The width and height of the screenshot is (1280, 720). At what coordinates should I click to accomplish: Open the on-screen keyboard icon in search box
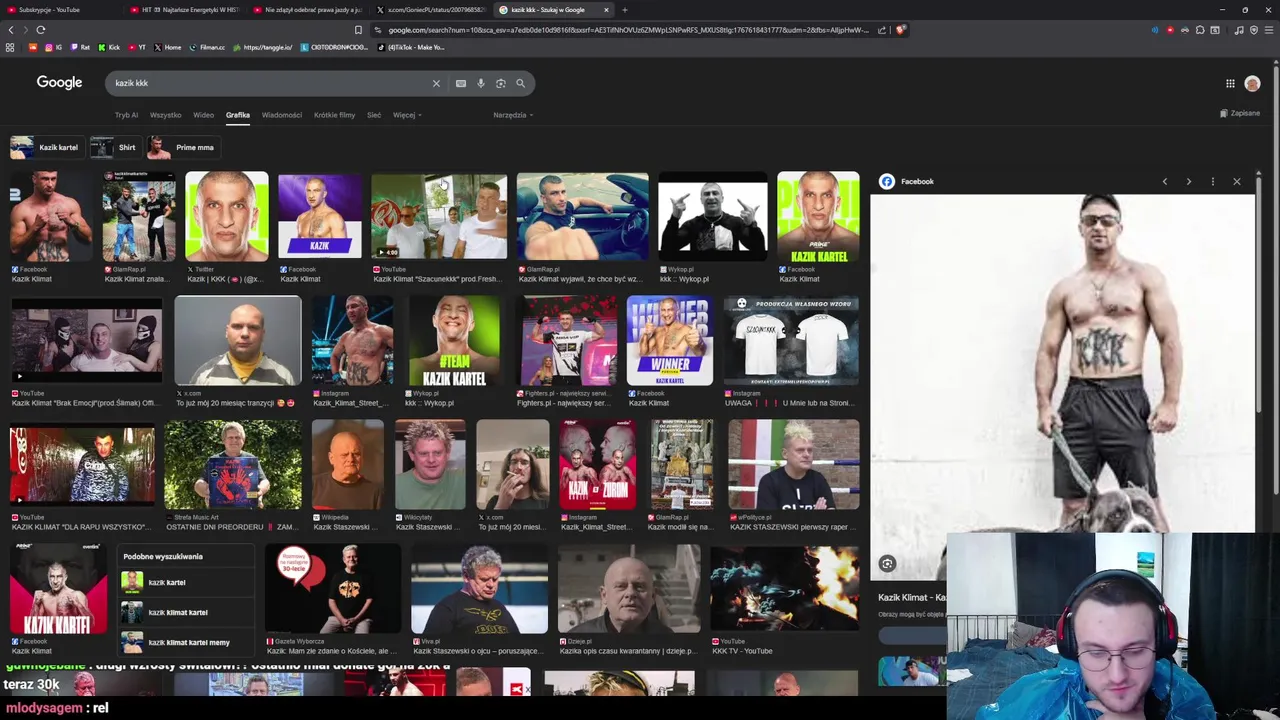pos(461,83)
